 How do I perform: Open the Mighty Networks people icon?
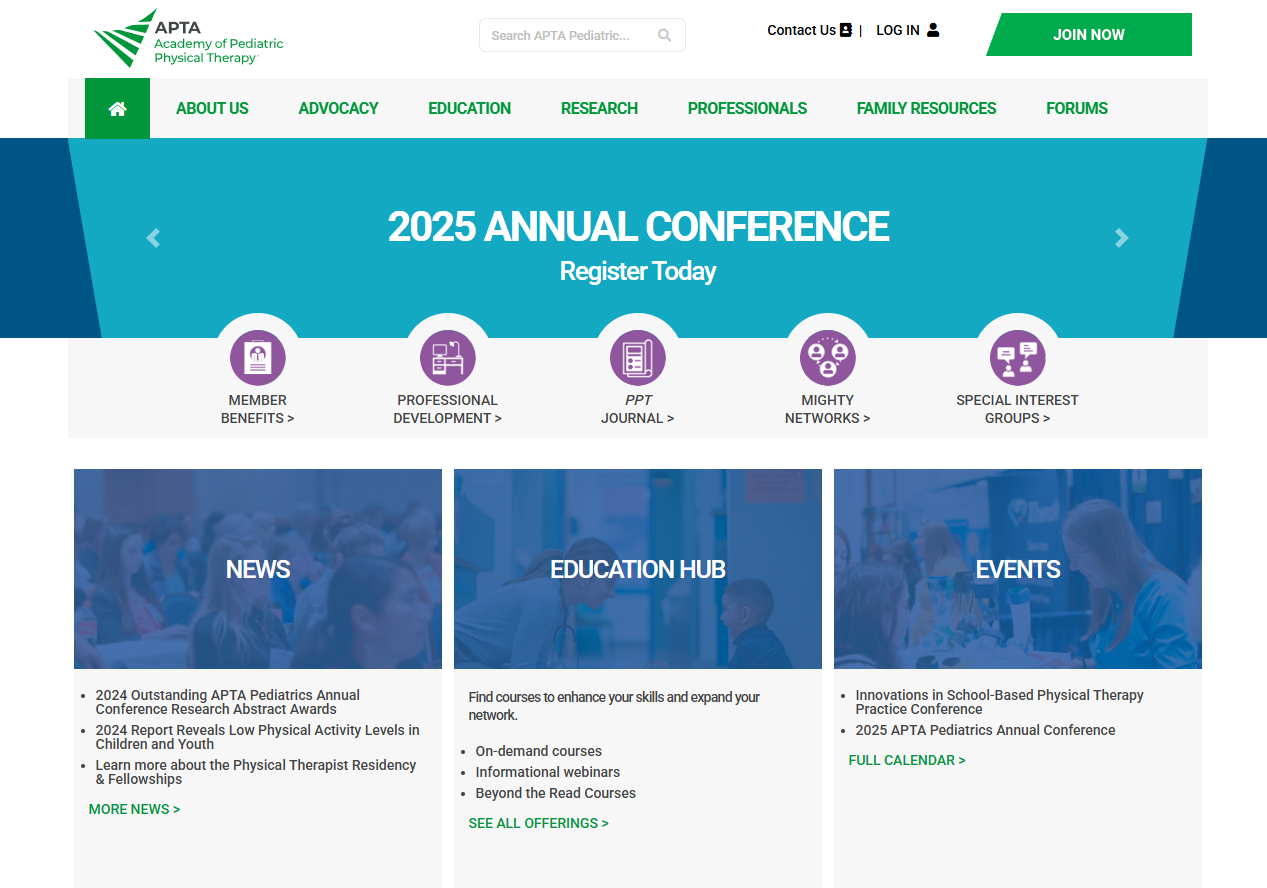pyautogui.click(x=828, y=358)
